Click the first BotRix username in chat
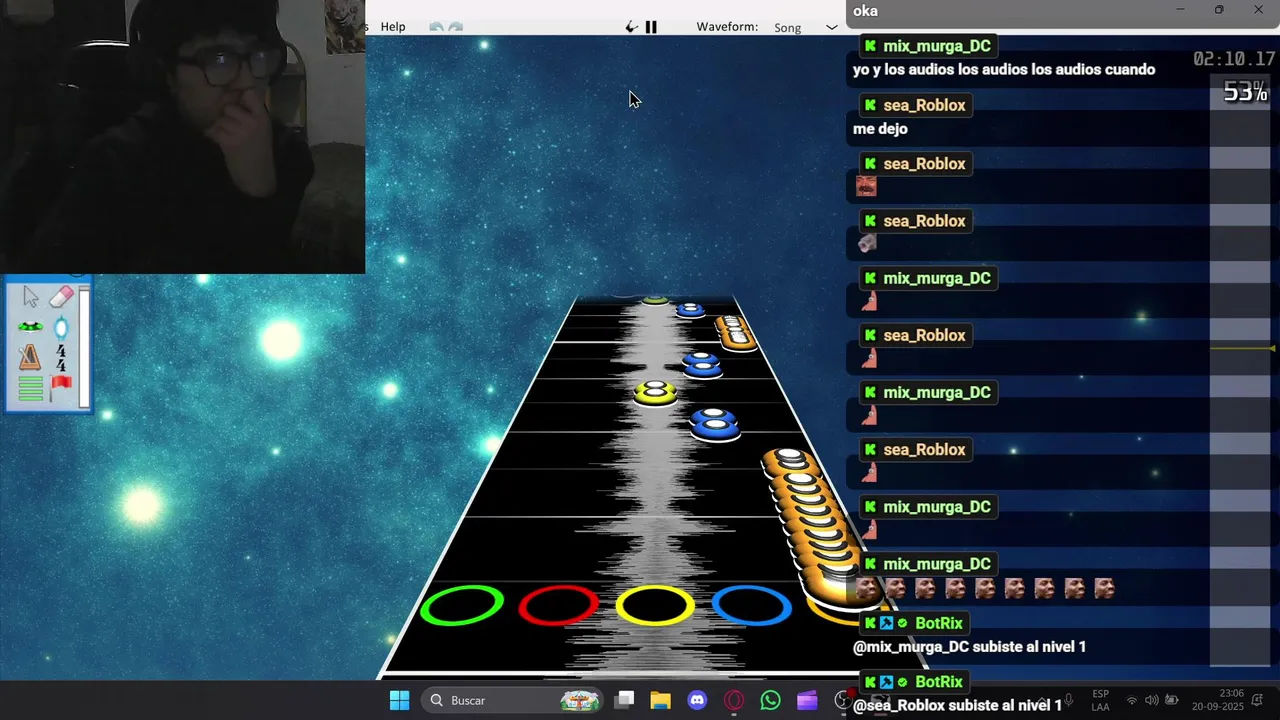The height and width of the screenshot is (720, 1280). pyautogui.click(x=939, y=623)
